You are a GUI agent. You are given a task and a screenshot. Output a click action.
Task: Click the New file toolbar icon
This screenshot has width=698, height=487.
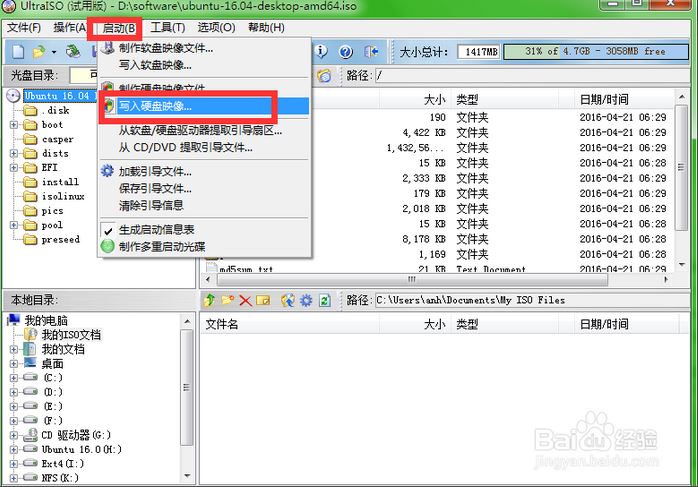tap(18, 52)
